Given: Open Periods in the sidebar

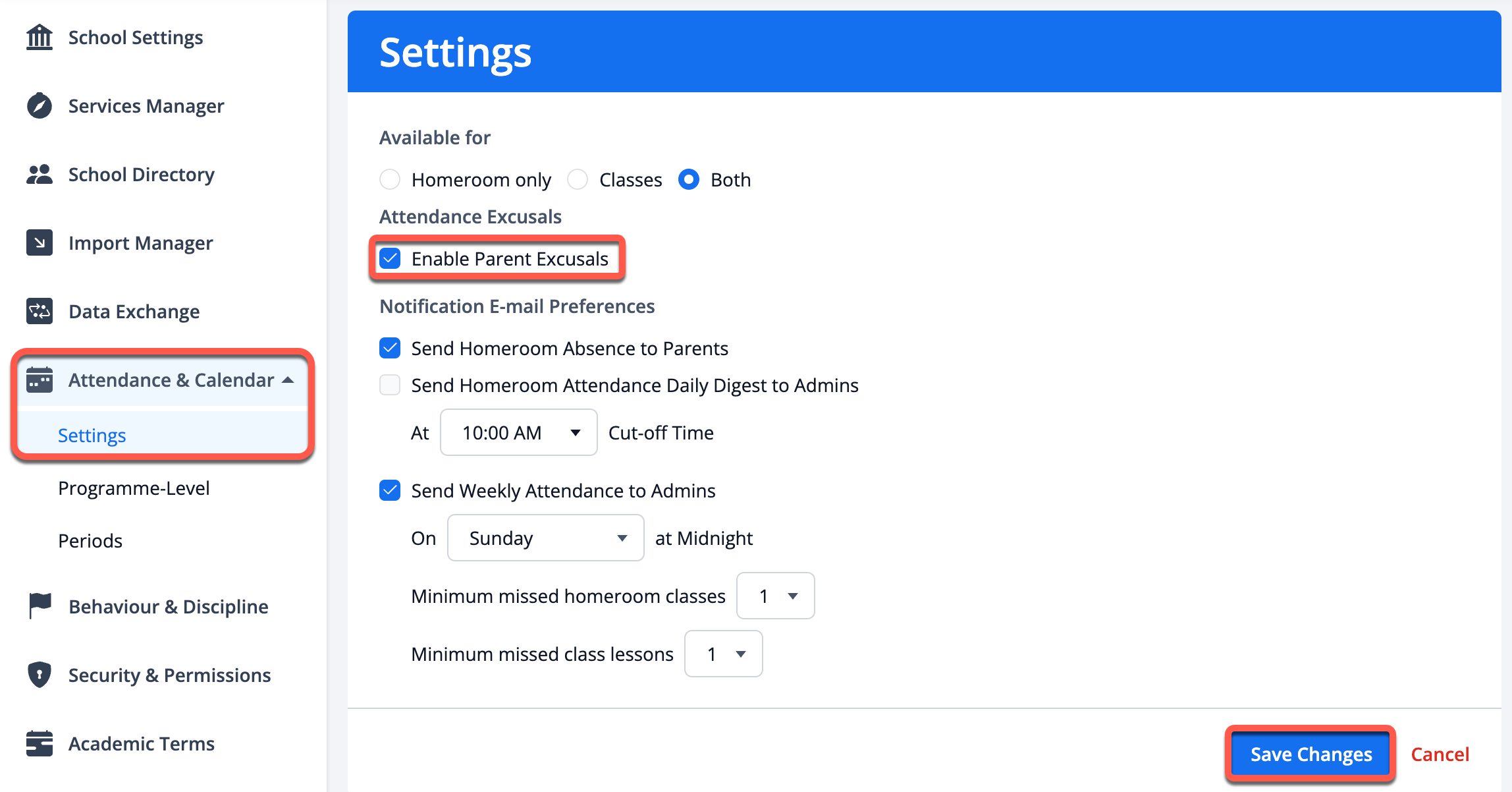Looking at the screenshot, I should [x=90, y=541].
